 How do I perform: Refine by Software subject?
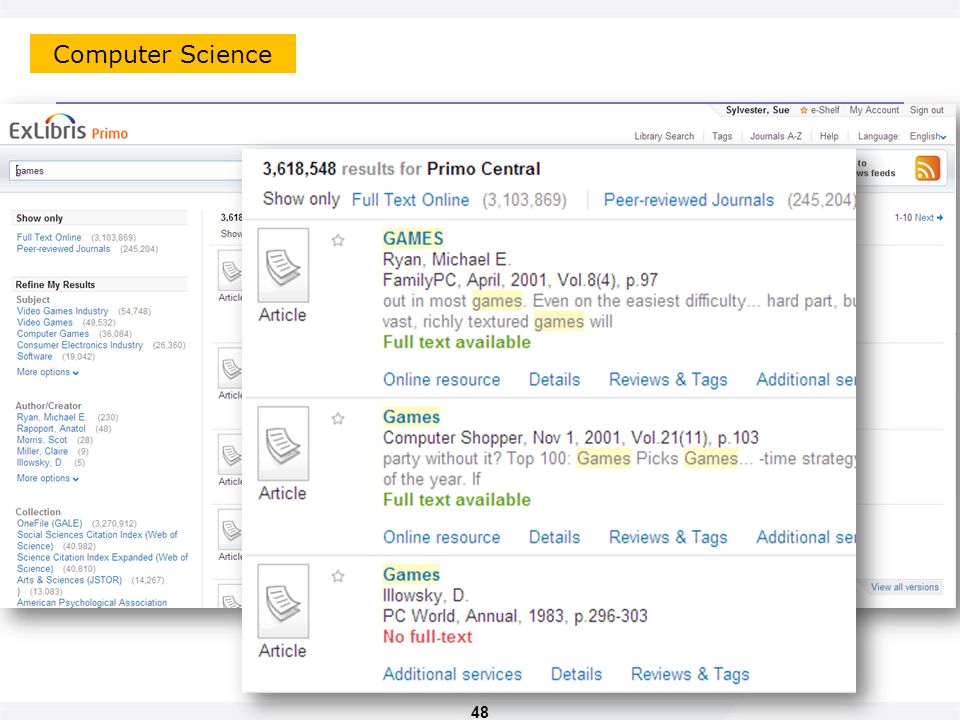pos(34,356)
